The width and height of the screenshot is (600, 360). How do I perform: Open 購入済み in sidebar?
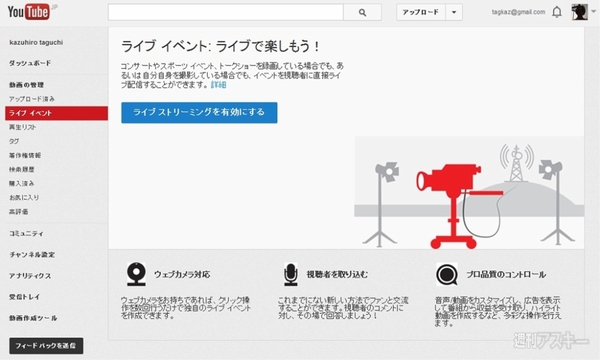tap(21, 184)
